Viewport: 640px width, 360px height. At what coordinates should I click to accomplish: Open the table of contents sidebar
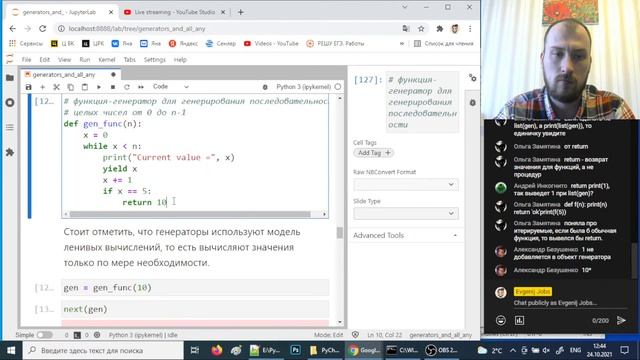[10, 127]
